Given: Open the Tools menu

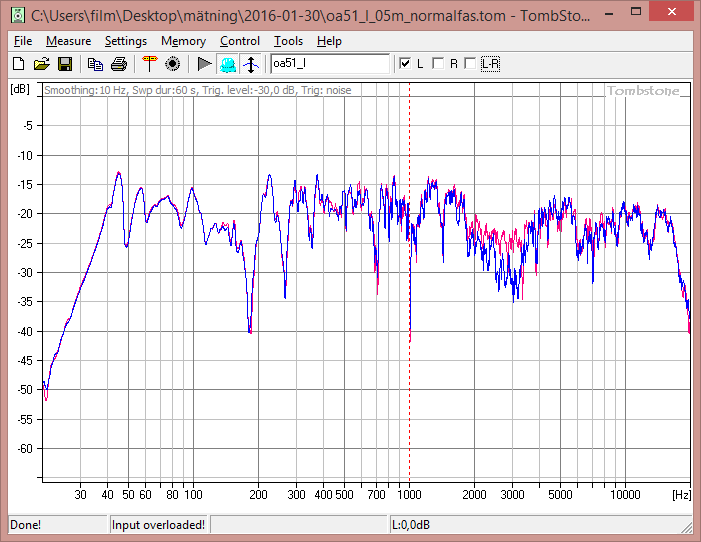Looking at the screenshot, I should pyautogui.click(x=288, y=41).
